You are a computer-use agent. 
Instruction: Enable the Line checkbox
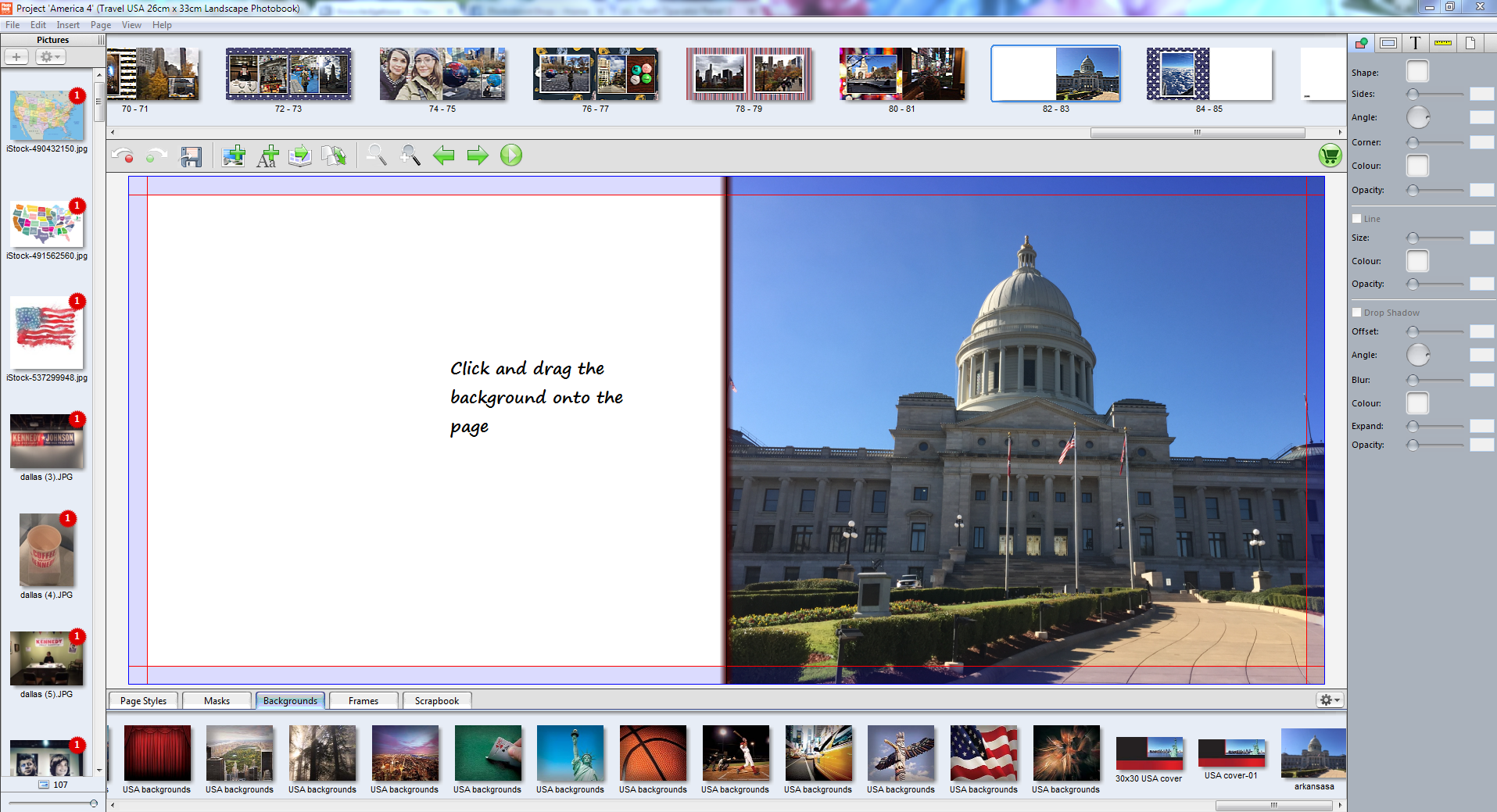tap(1357, 219)
